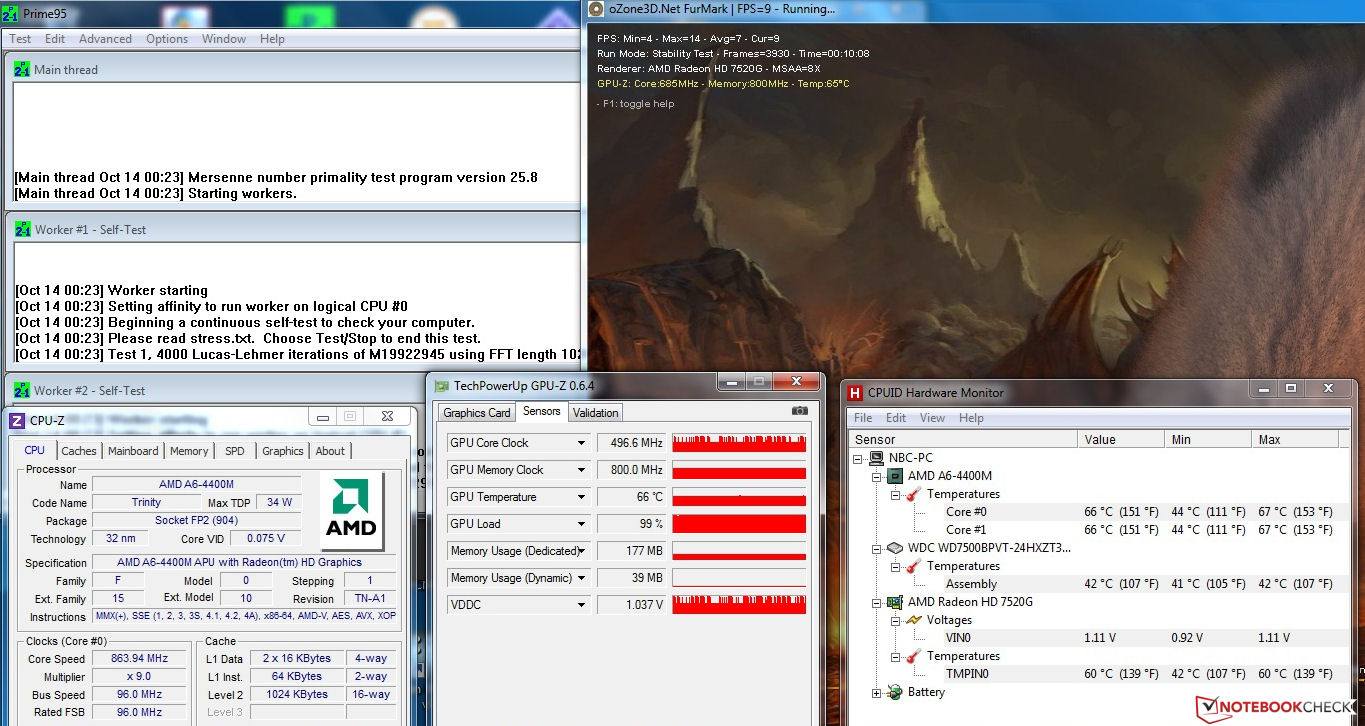Click the Trinity code name field in CPU-Z

pos(147,503)
